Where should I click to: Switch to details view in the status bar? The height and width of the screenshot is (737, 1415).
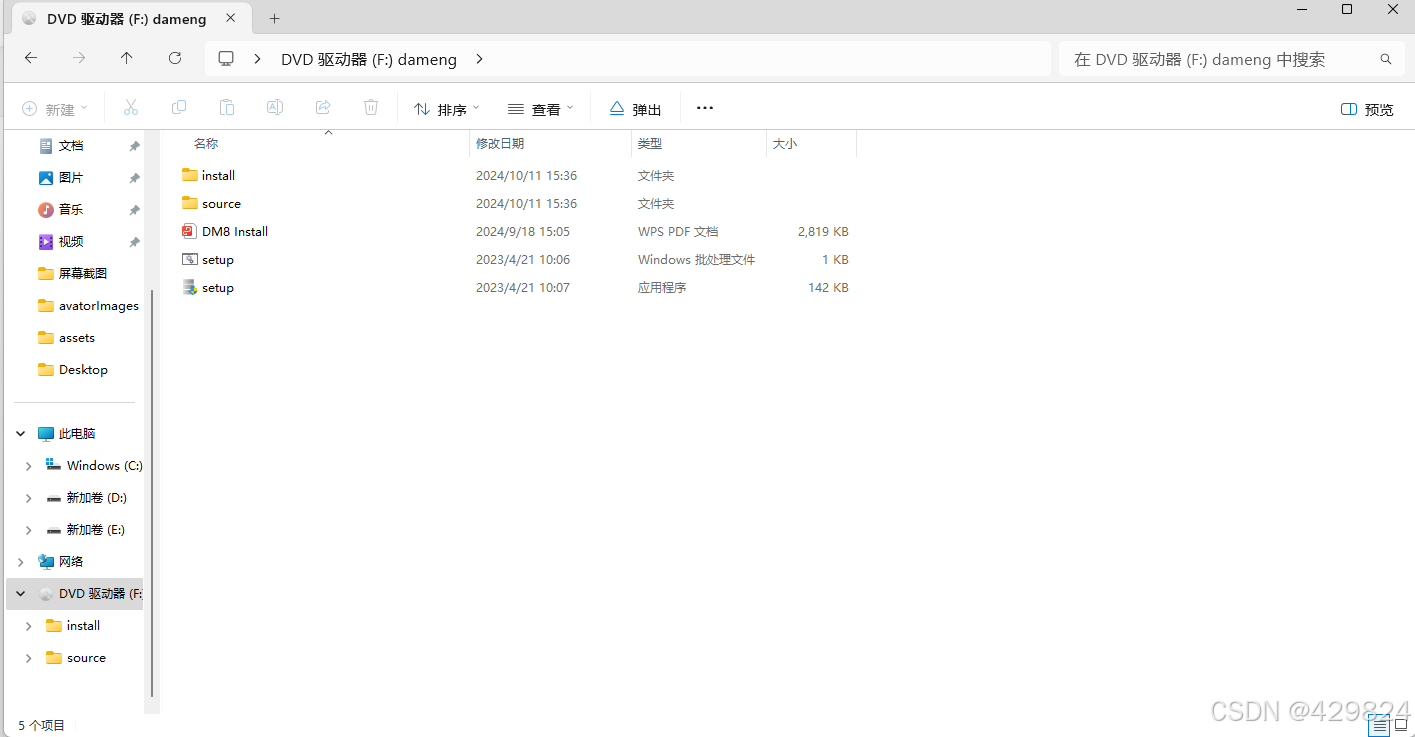pyautogui.click(x=1377, y=724)
